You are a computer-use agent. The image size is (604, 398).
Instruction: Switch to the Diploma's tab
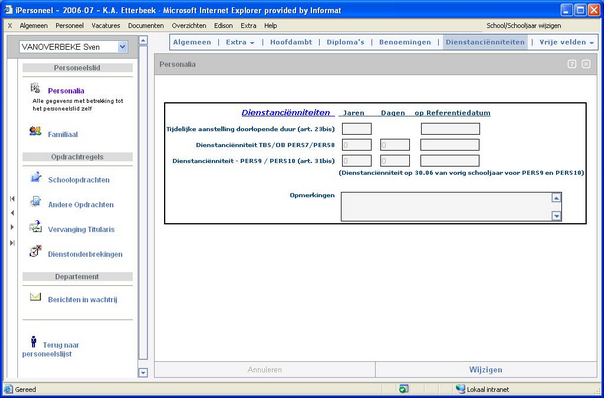tap(346, 42)
